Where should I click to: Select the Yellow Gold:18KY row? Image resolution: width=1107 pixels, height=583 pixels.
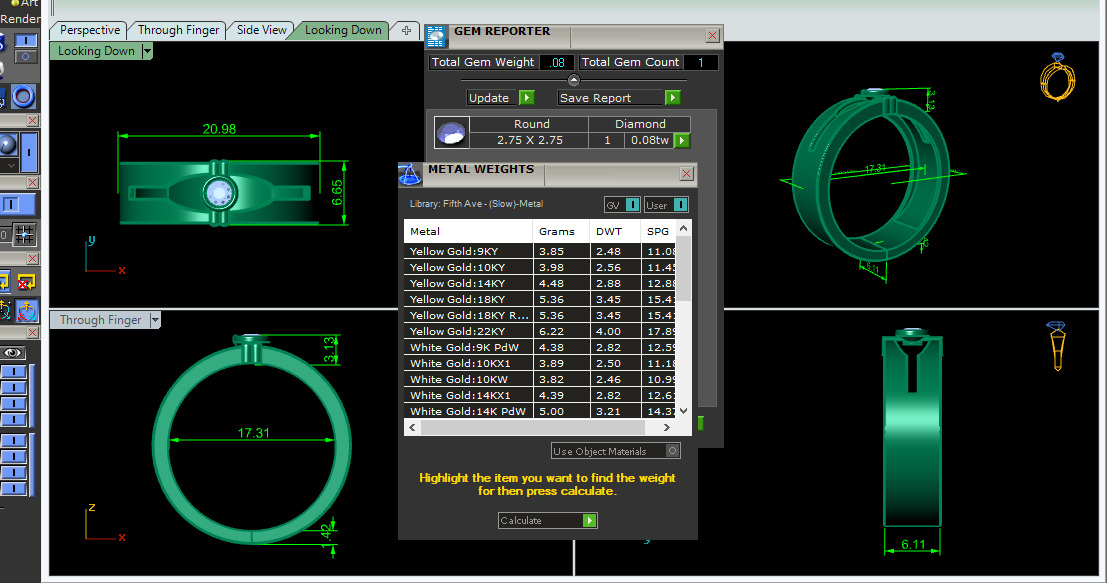click(540, 299)
